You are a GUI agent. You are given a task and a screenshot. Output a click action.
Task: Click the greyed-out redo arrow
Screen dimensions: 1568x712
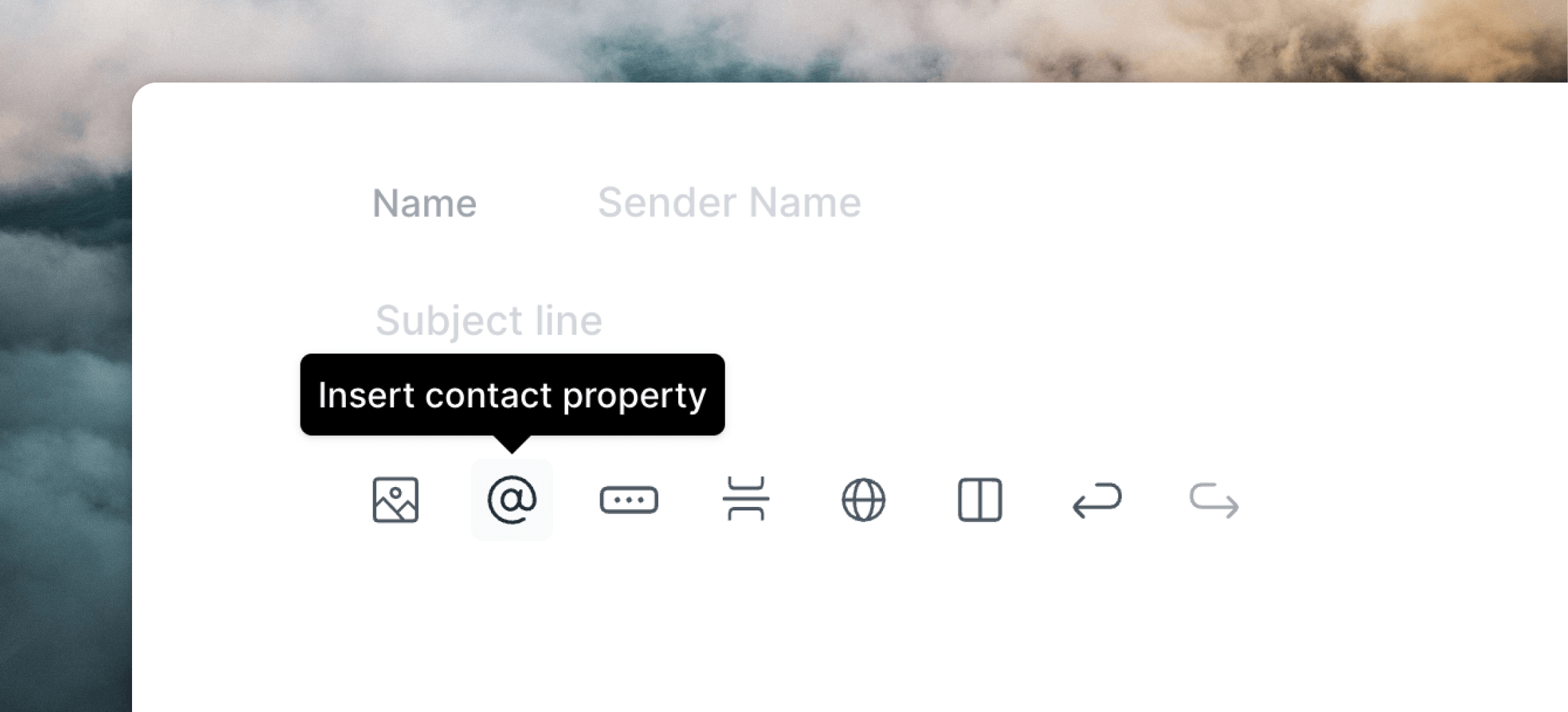(1214, 500)
